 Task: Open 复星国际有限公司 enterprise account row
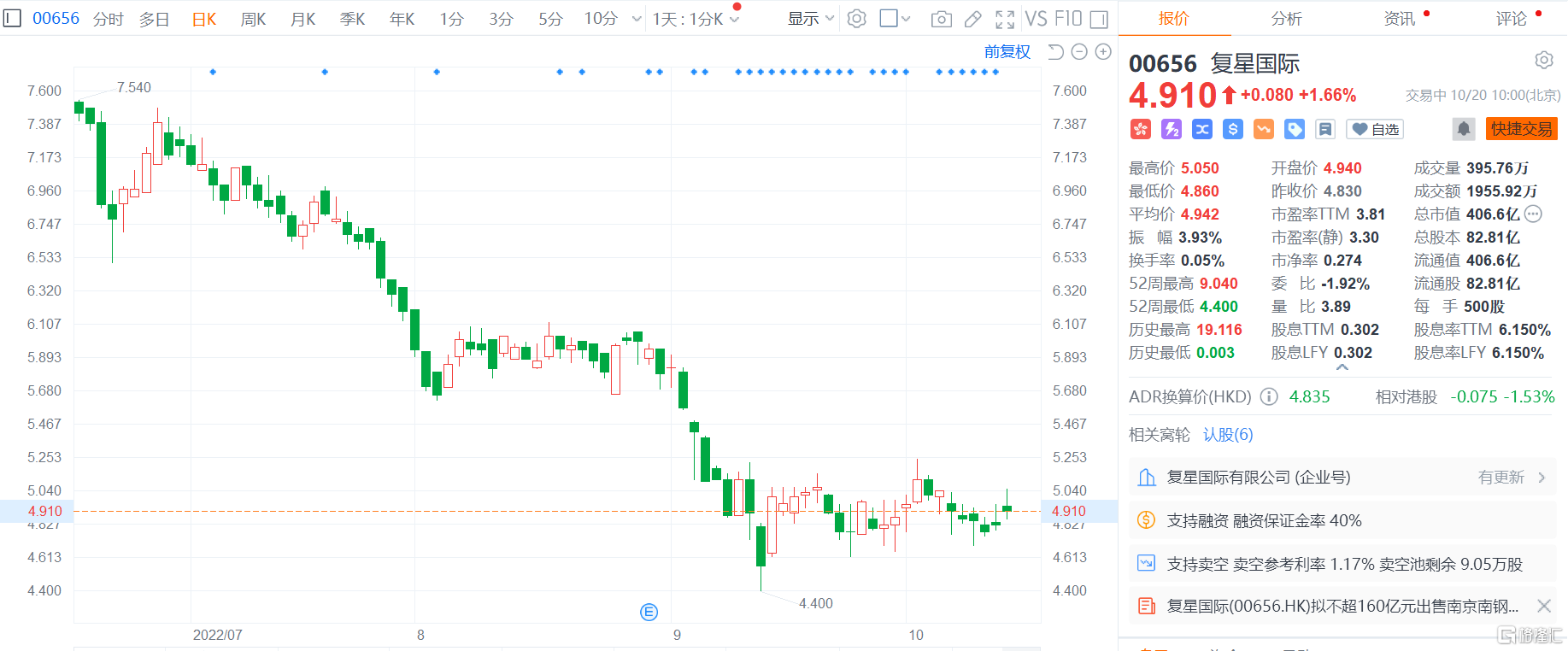click(1342, 478)
